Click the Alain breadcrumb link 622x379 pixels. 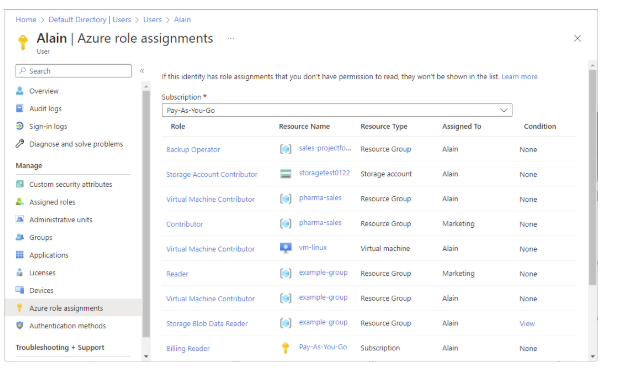click(x=182, y=19)
